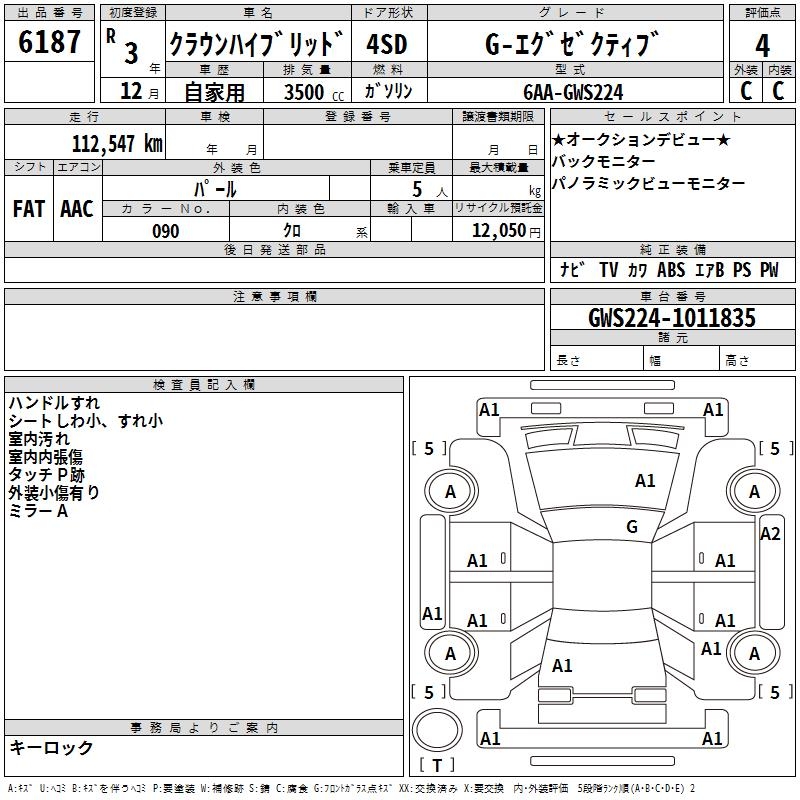Select the ナビ equipment entry
Viewport: 800px width, 800px height.
click(x=572, y=269)
